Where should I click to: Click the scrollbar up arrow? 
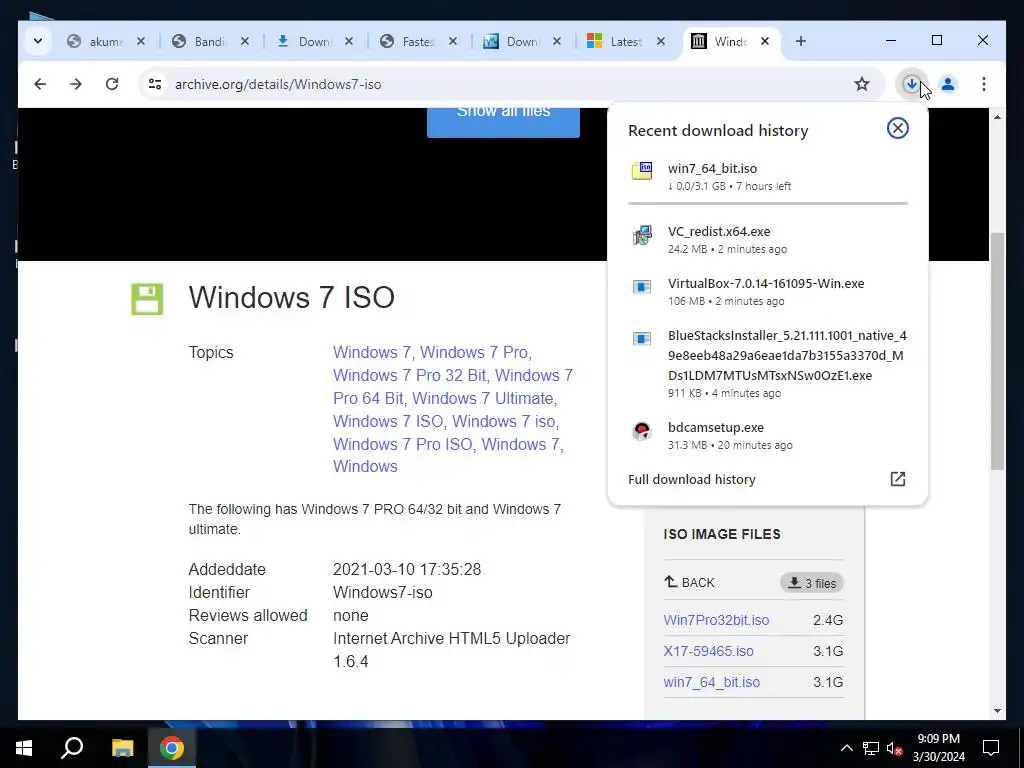[x=997, y=117]
